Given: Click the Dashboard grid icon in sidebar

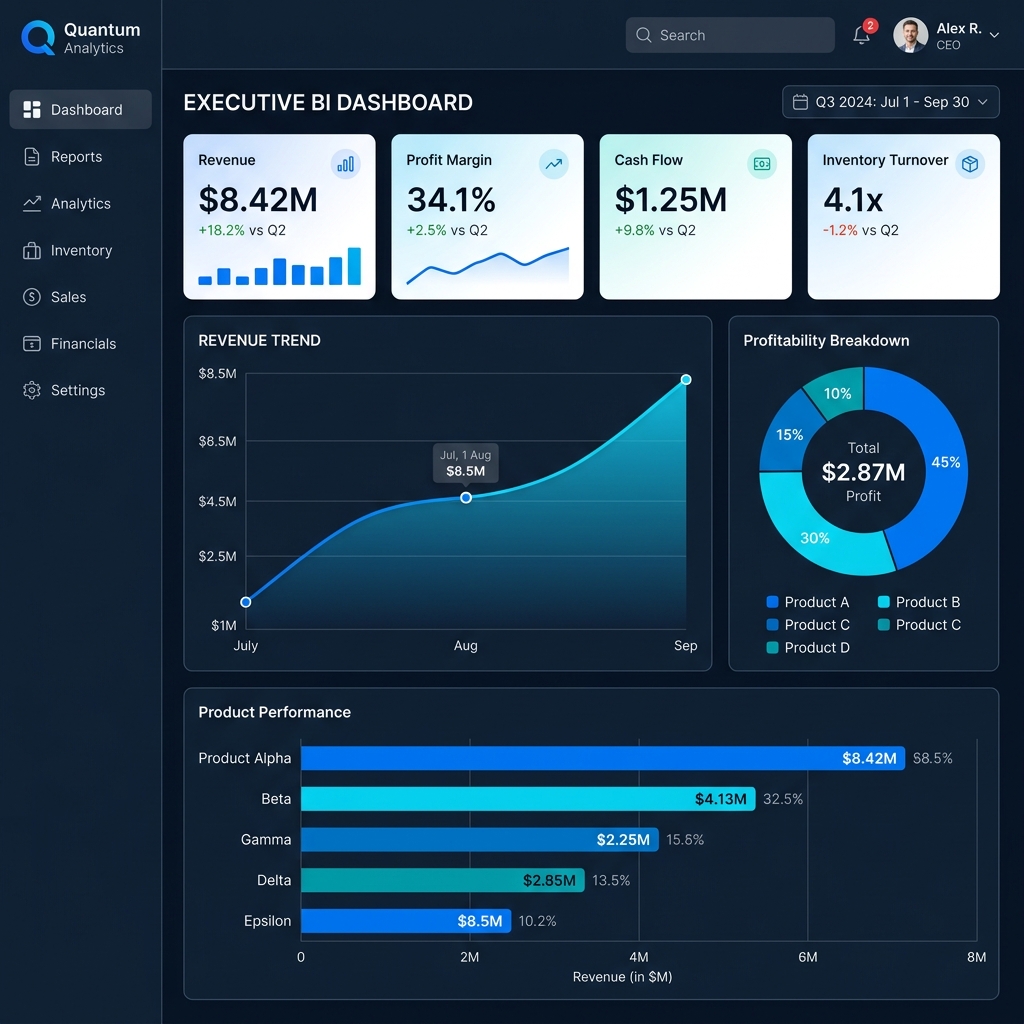Looking at the screenshot, I should click(x=31, y=109).
